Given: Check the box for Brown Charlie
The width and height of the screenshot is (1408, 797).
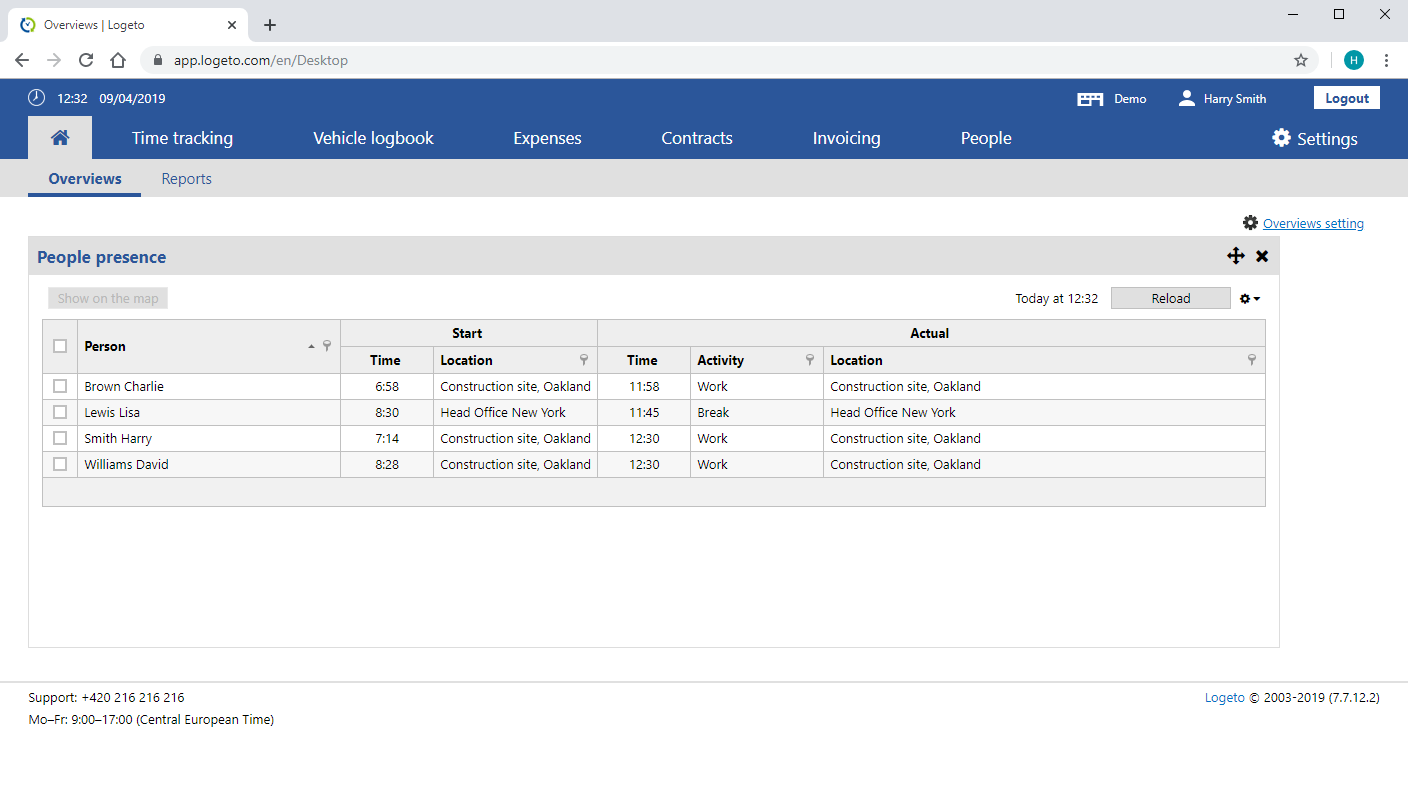Looking at the screenshot, I should pos(60,386).
